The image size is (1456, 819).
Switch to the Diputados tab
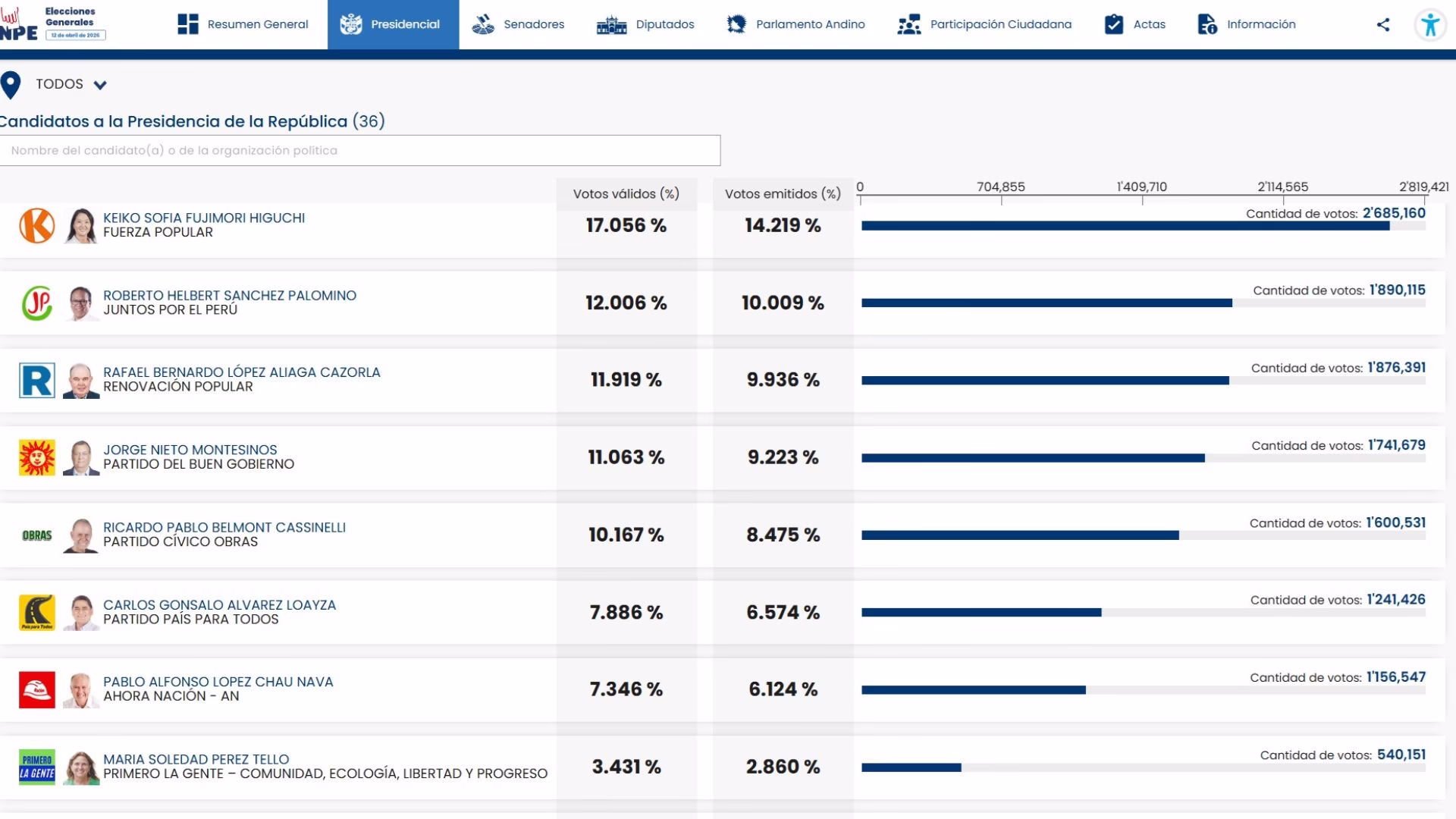pos(645,24)
